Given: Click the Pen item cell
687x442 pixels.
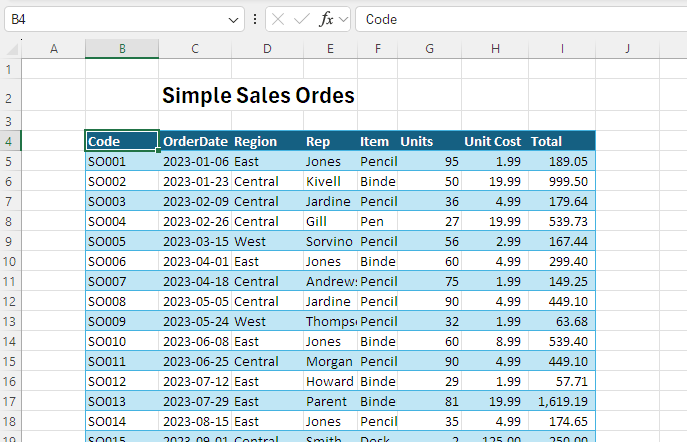Looking at the screenshot, I should (378, 221).
